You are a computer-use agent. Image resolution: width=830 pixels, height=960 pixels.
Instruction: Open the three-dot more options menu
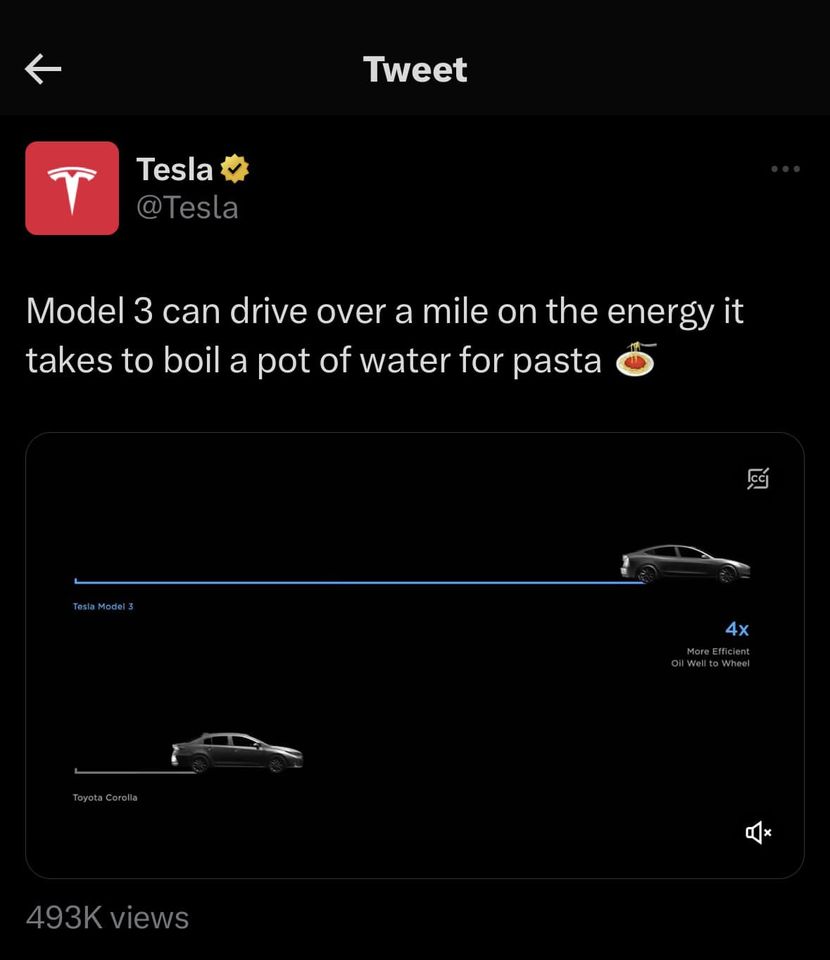pos(785,169)
